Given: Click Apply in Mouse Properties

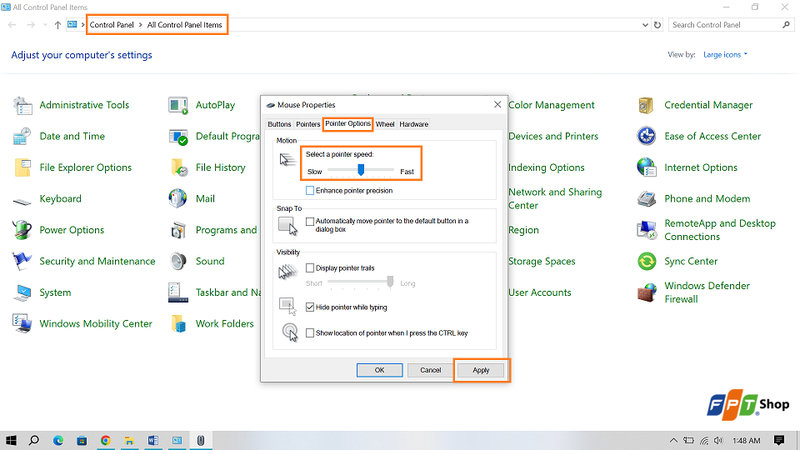Looking at the screenshot, I should pos(481,370).
